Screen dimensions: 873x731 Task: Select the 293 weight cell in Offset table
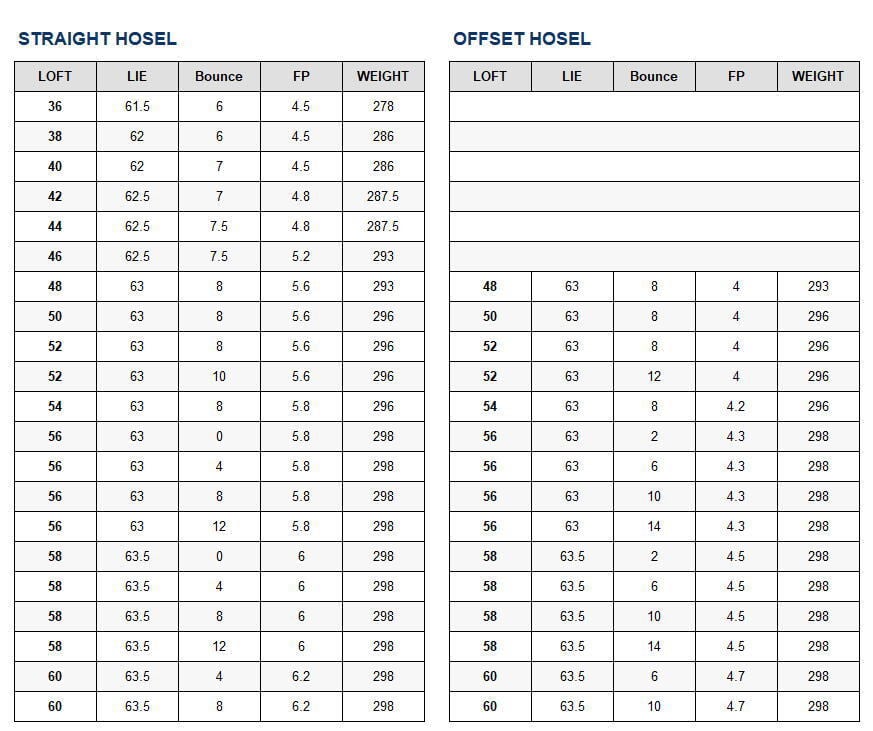(x=818, y=286)
